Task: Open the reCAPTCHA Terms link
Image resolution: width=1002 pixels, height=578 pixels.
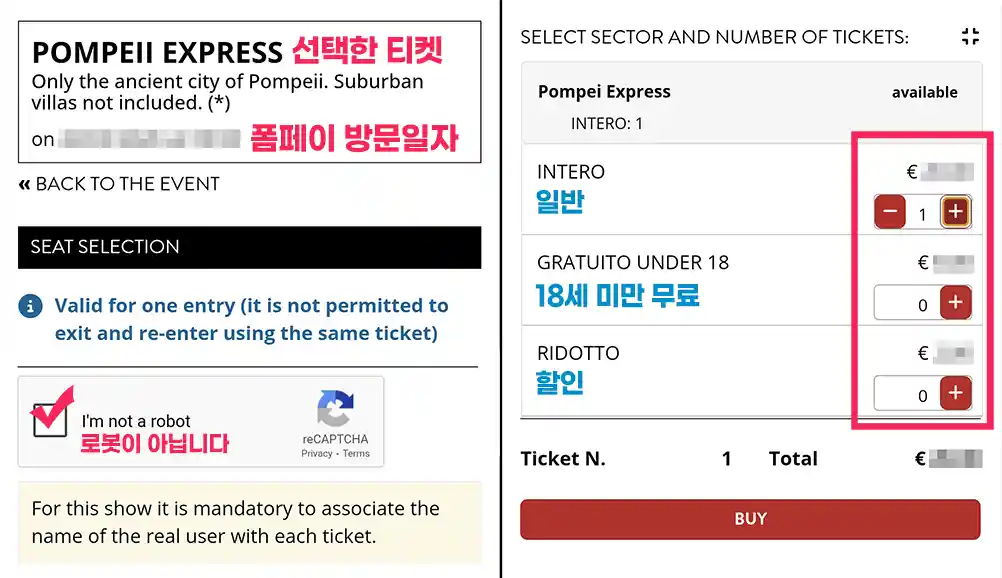Action: (356, 453)
